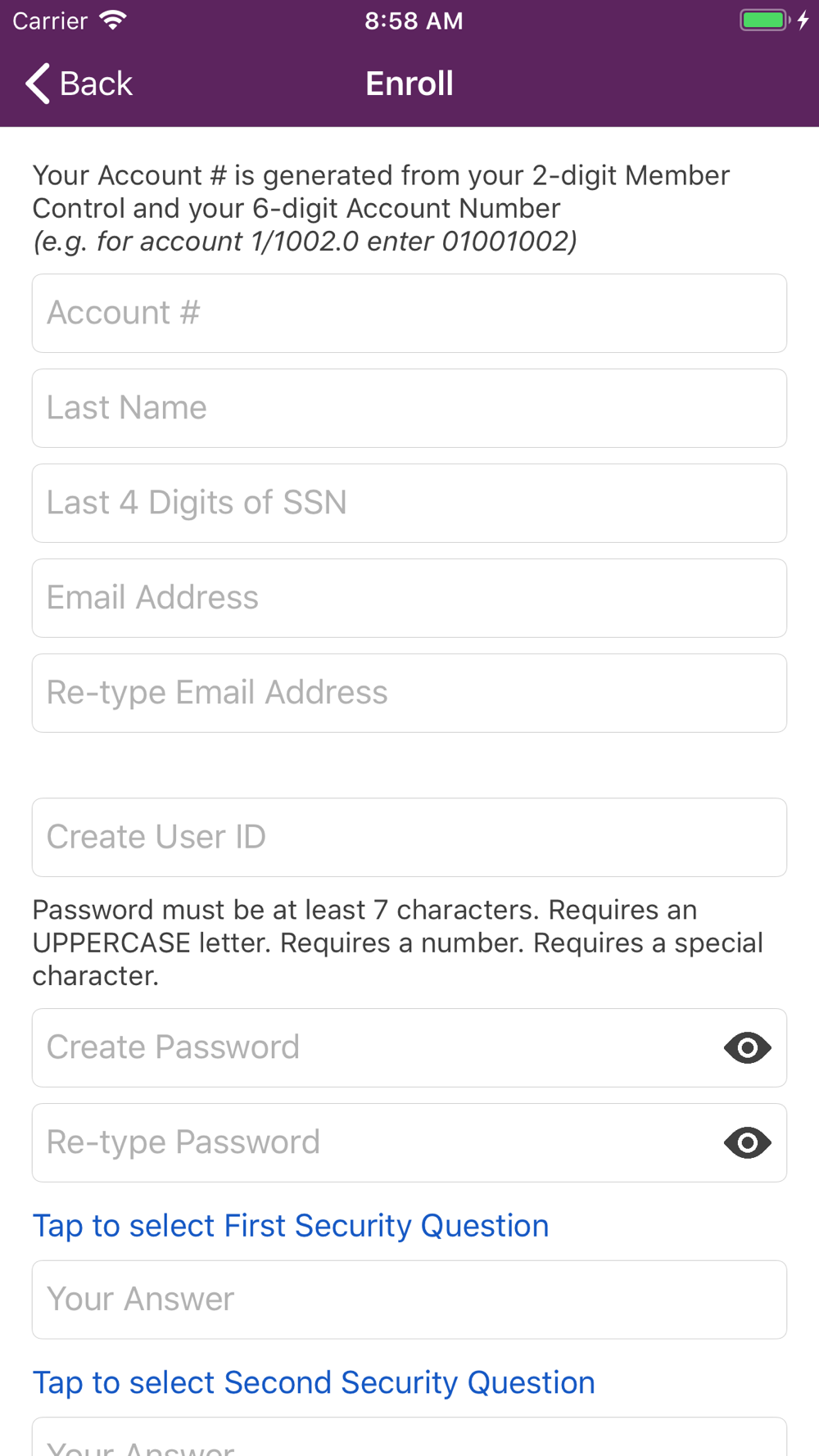Tap the clock time in status bar
The image size is (819, 1456).
coord(414,20)
